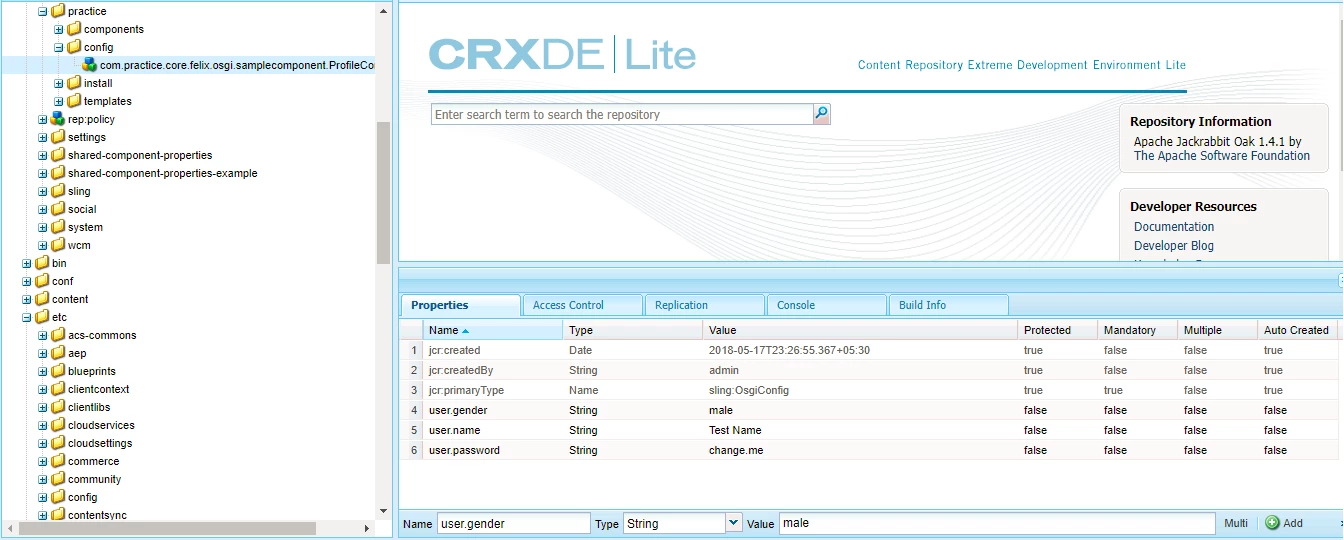Viewport: 1344px width, 540px height.
Task: Expand the install tree node
Action: (59, 83)
